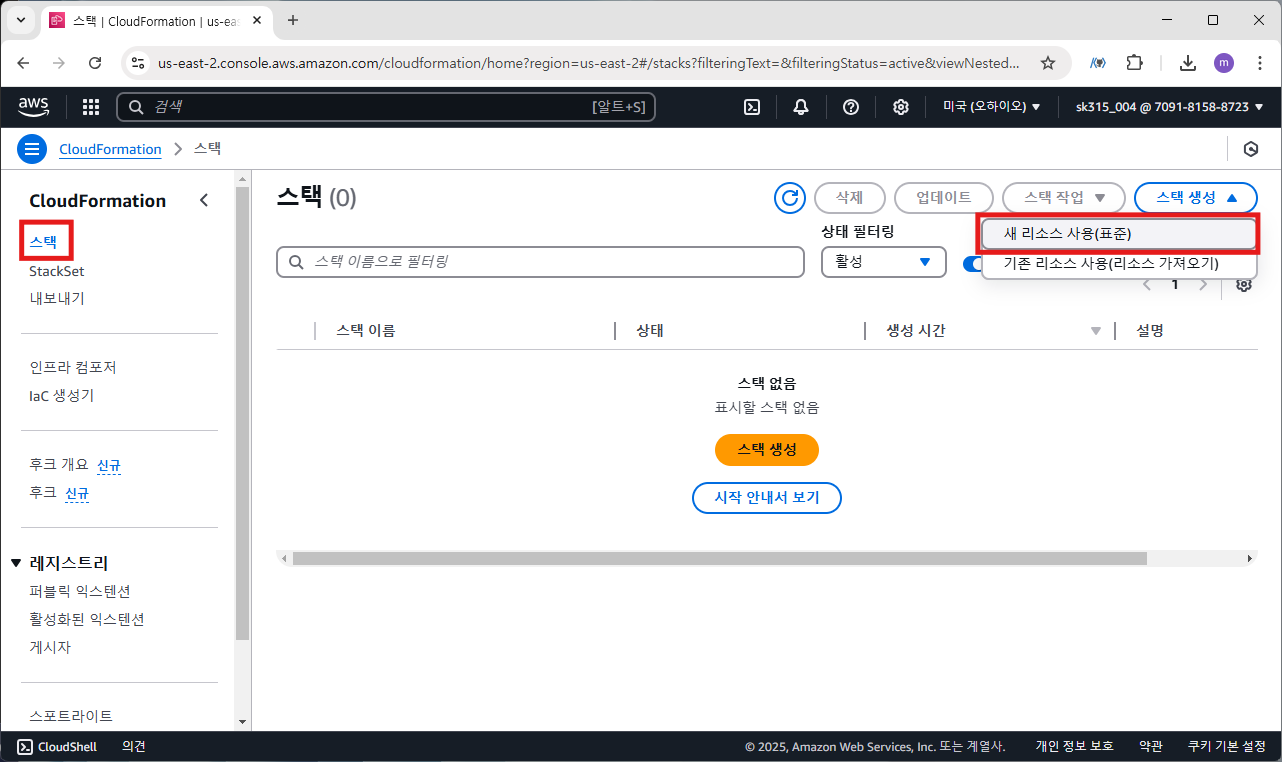1282x762 pixels.
Task: Click the 상태 column header
Action: 650,331
